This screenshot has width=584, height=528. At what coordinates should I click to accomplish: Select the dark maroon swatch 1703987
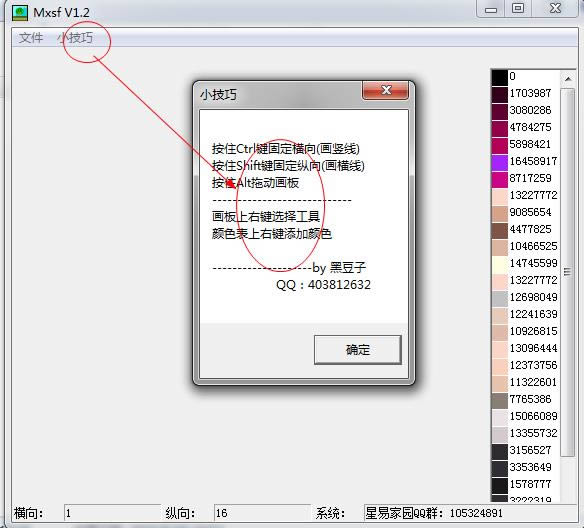[x=499, y=94]
